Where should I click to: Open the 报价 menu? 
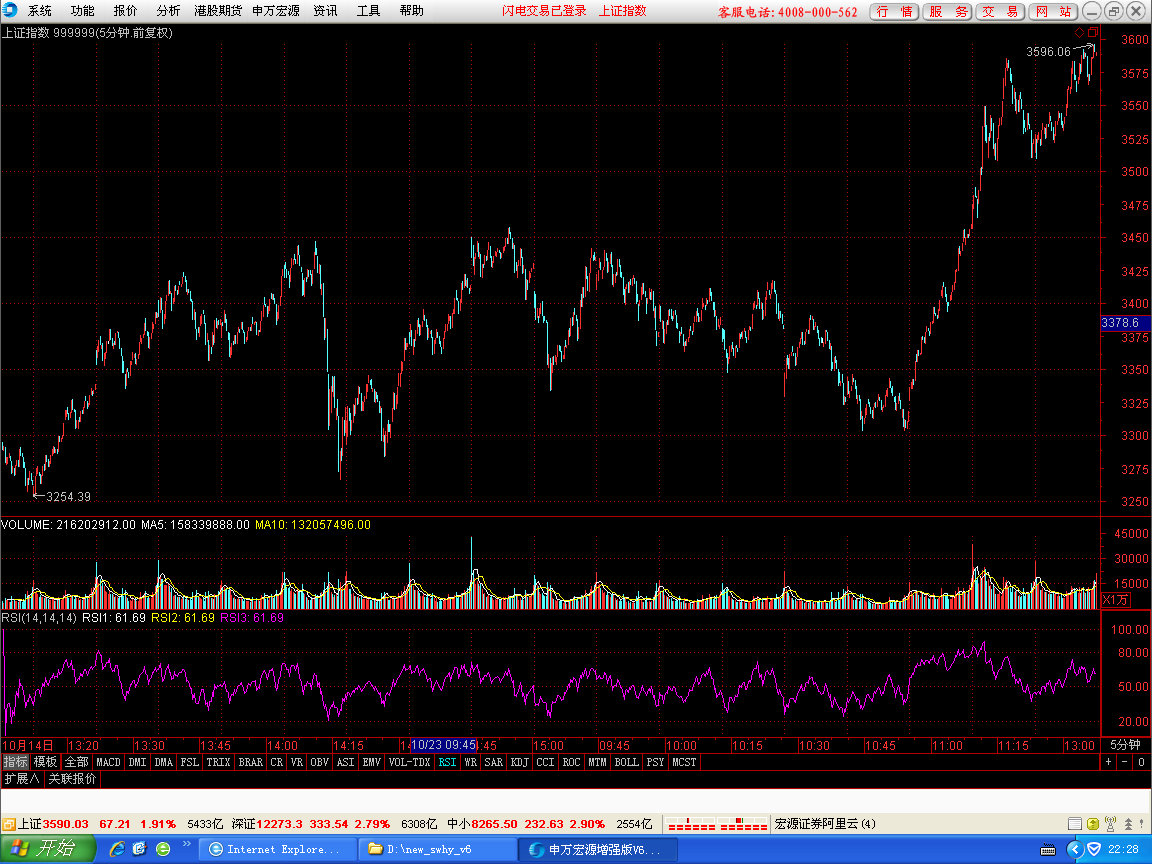tap(125, 10)
